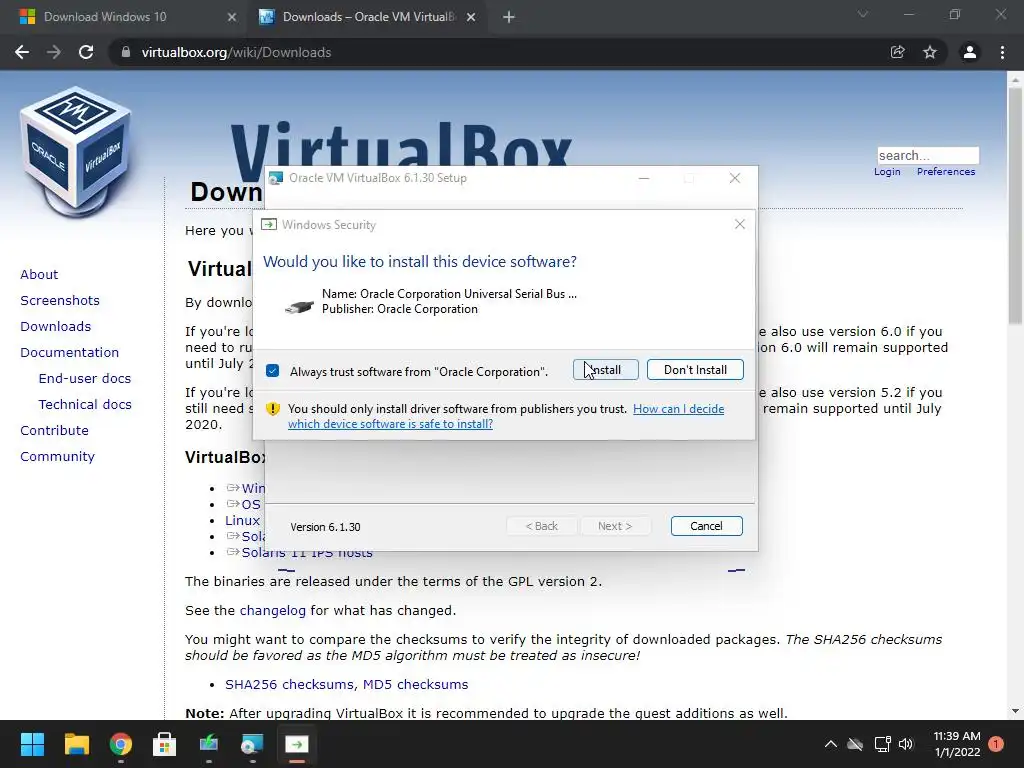Click the volume speaker tray icon
Screen dimensions: 1024x768
(906, 744)
